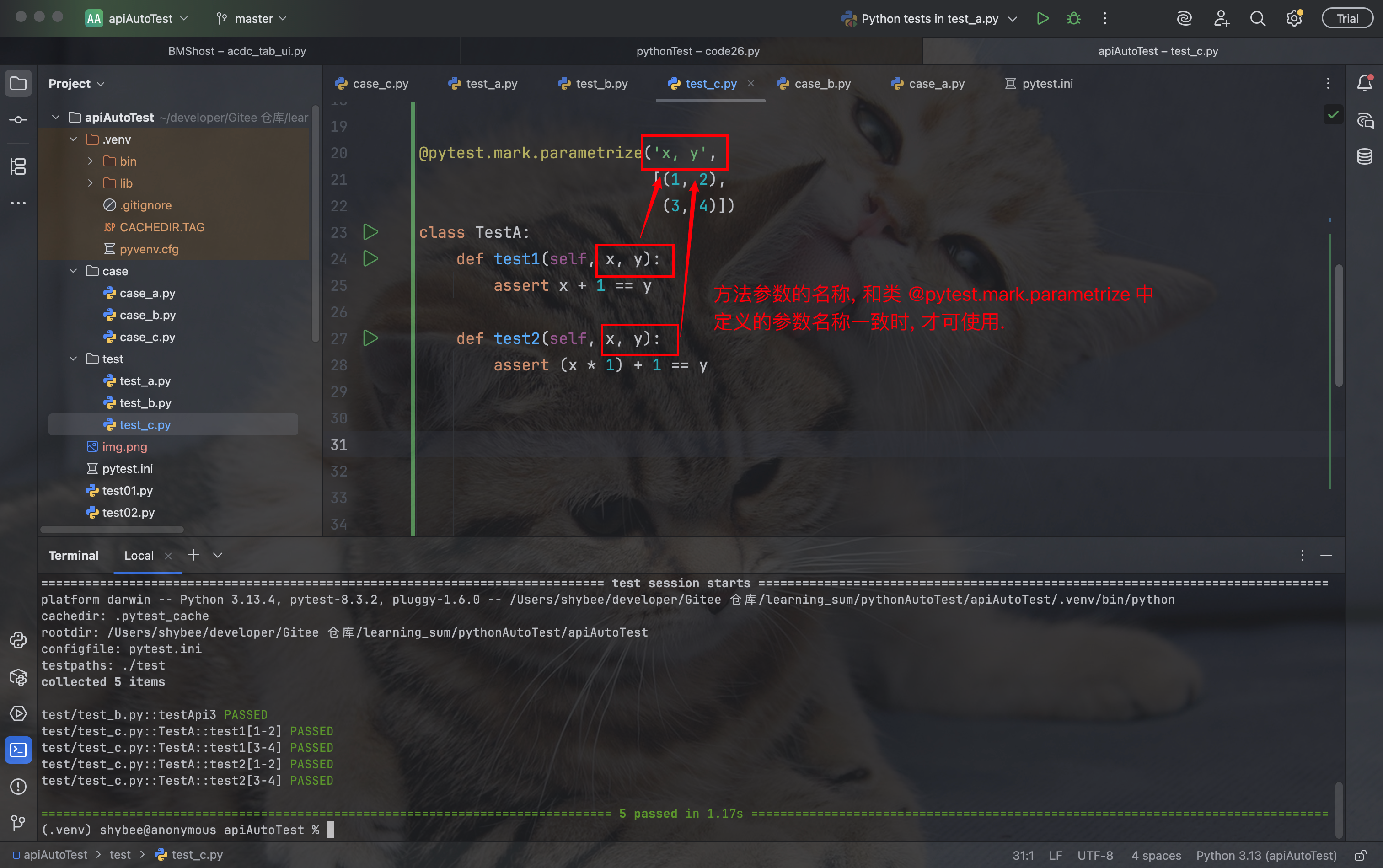Open the Notifications bell panel
This screenshot has width=1383, height=868.
[x=1365, y=83]
